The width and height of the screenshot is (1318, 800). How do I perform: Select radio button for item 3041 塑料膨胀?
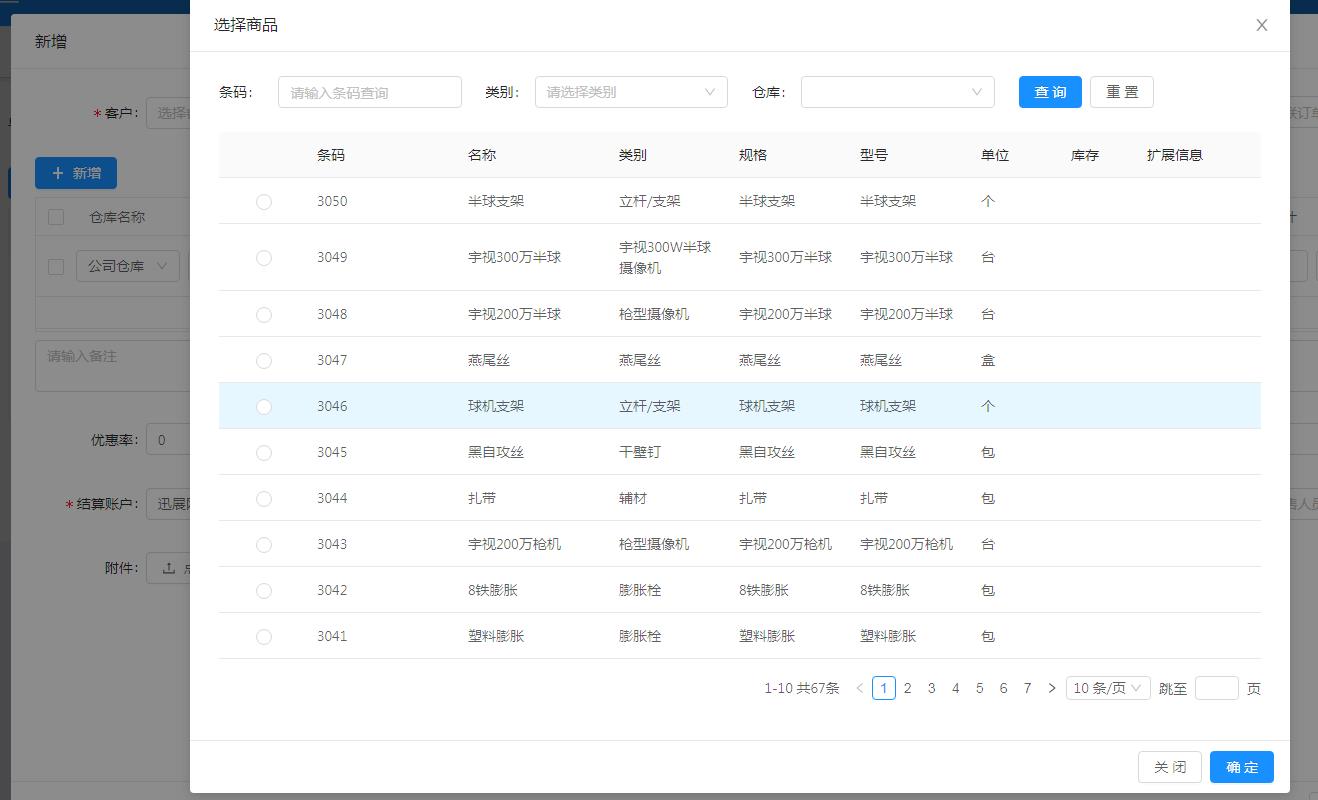264,636
